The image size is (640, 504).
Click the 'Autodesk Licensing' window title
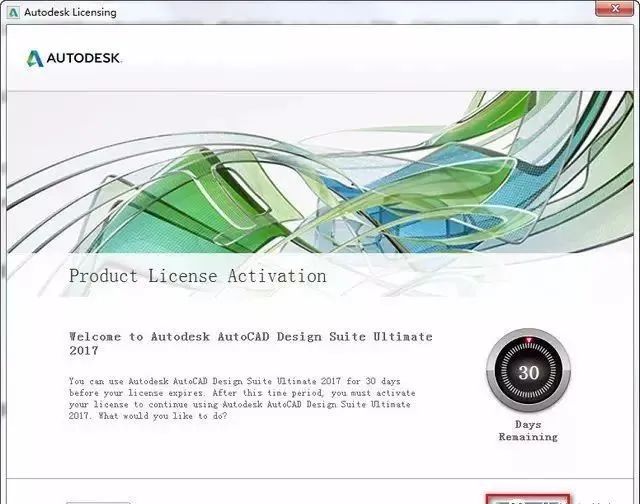(70, 12)
